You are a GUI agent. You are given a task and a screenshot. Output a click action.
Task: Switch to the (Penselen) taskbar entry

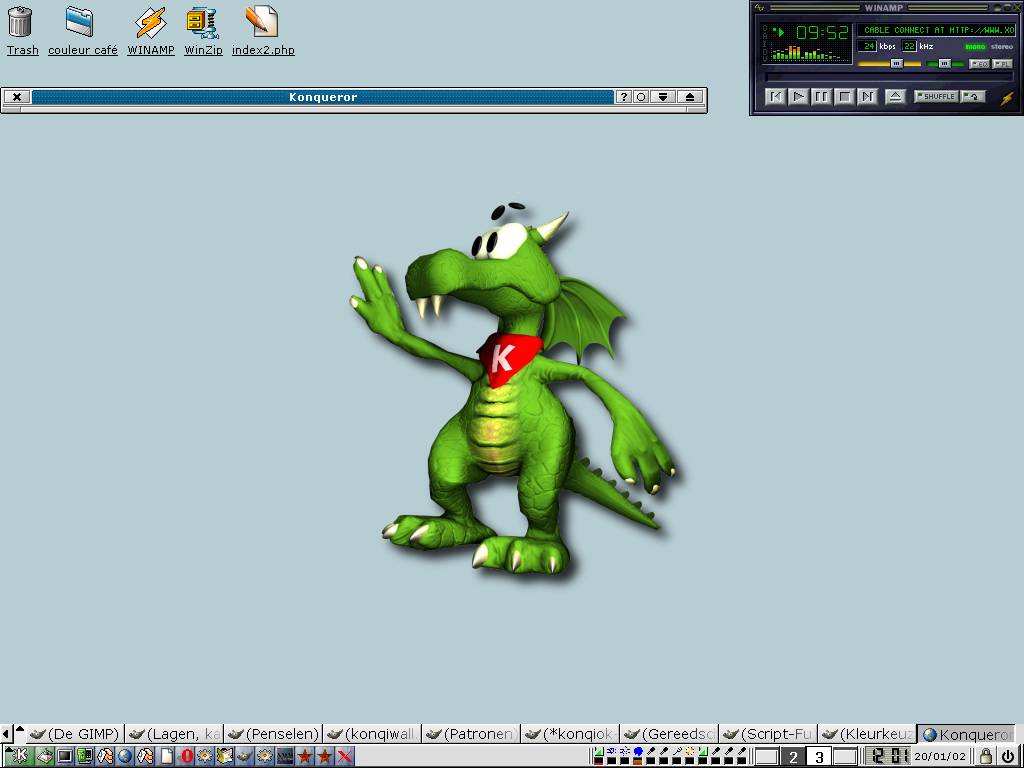tap(273, 734)
